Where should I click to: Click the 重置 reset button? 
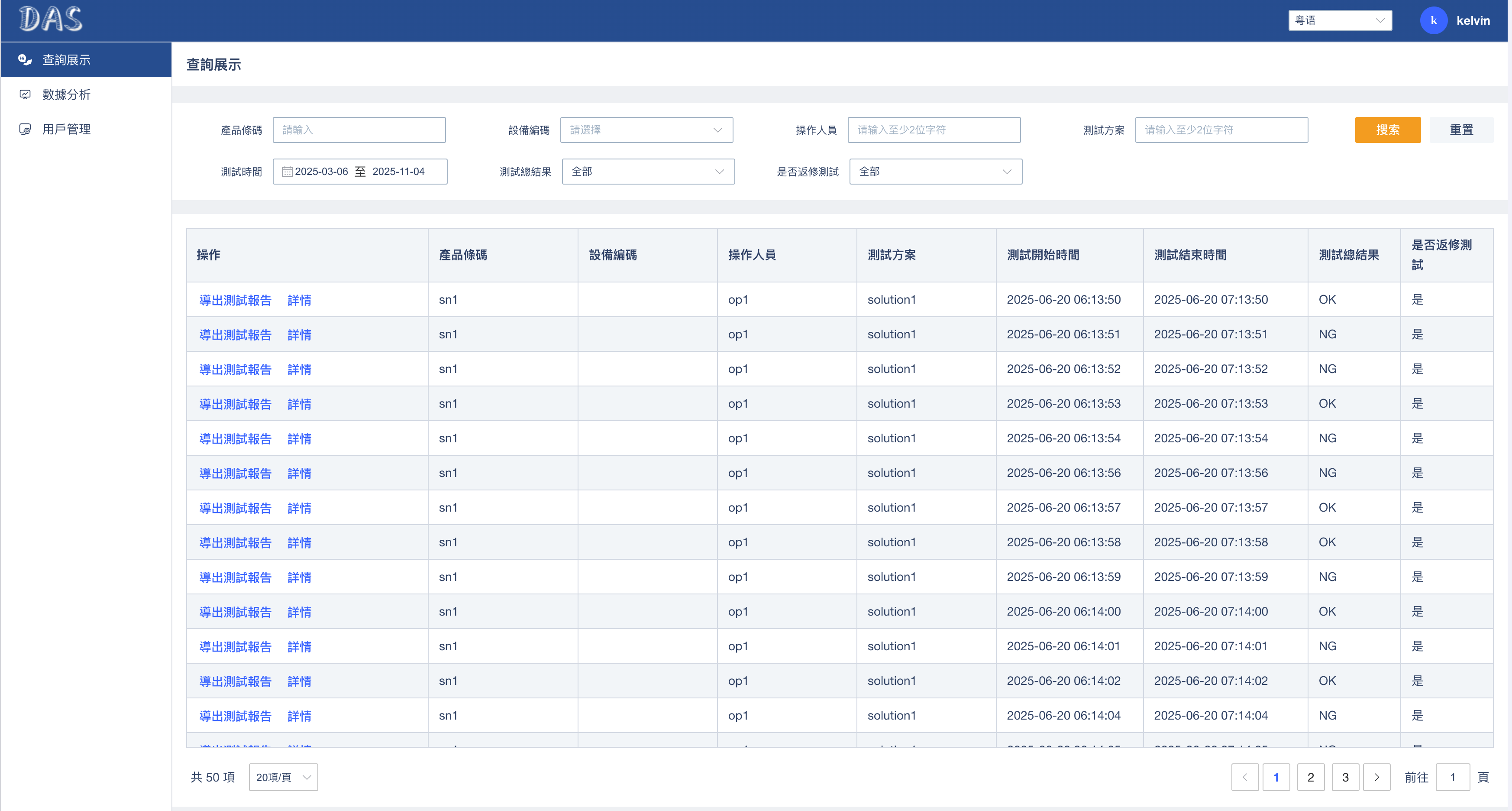tap(1461, 130)
